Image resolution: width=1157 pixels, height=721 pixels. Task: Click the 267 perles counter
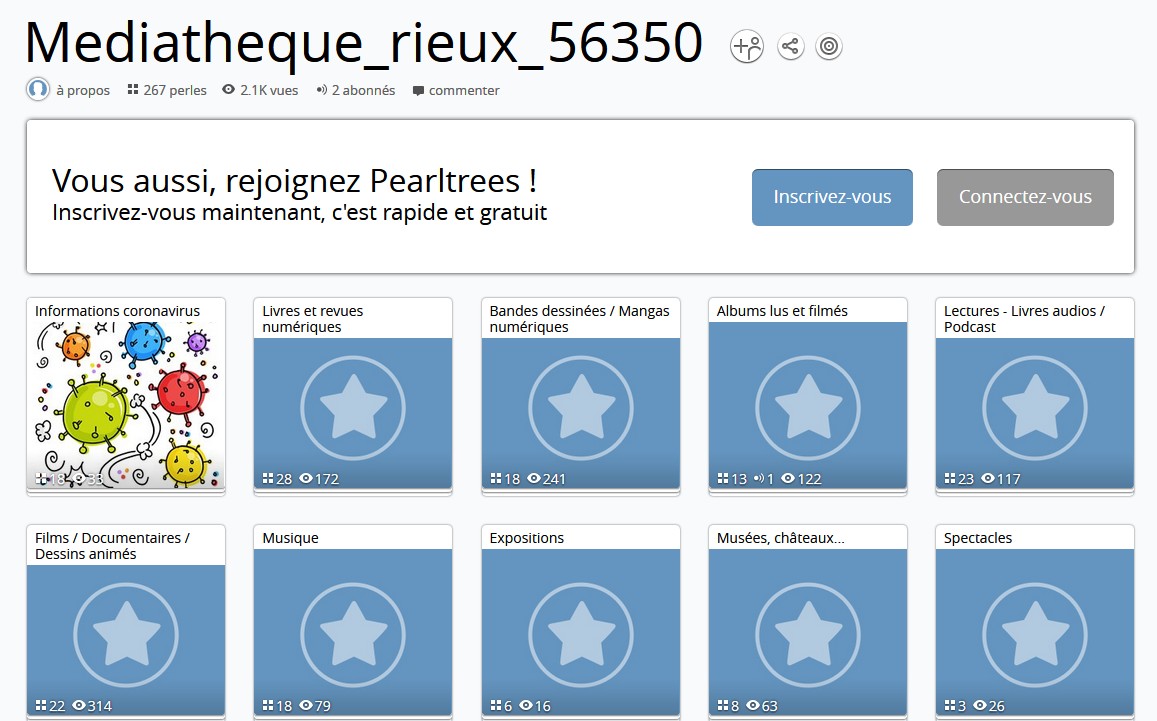[x=167, y=90]
